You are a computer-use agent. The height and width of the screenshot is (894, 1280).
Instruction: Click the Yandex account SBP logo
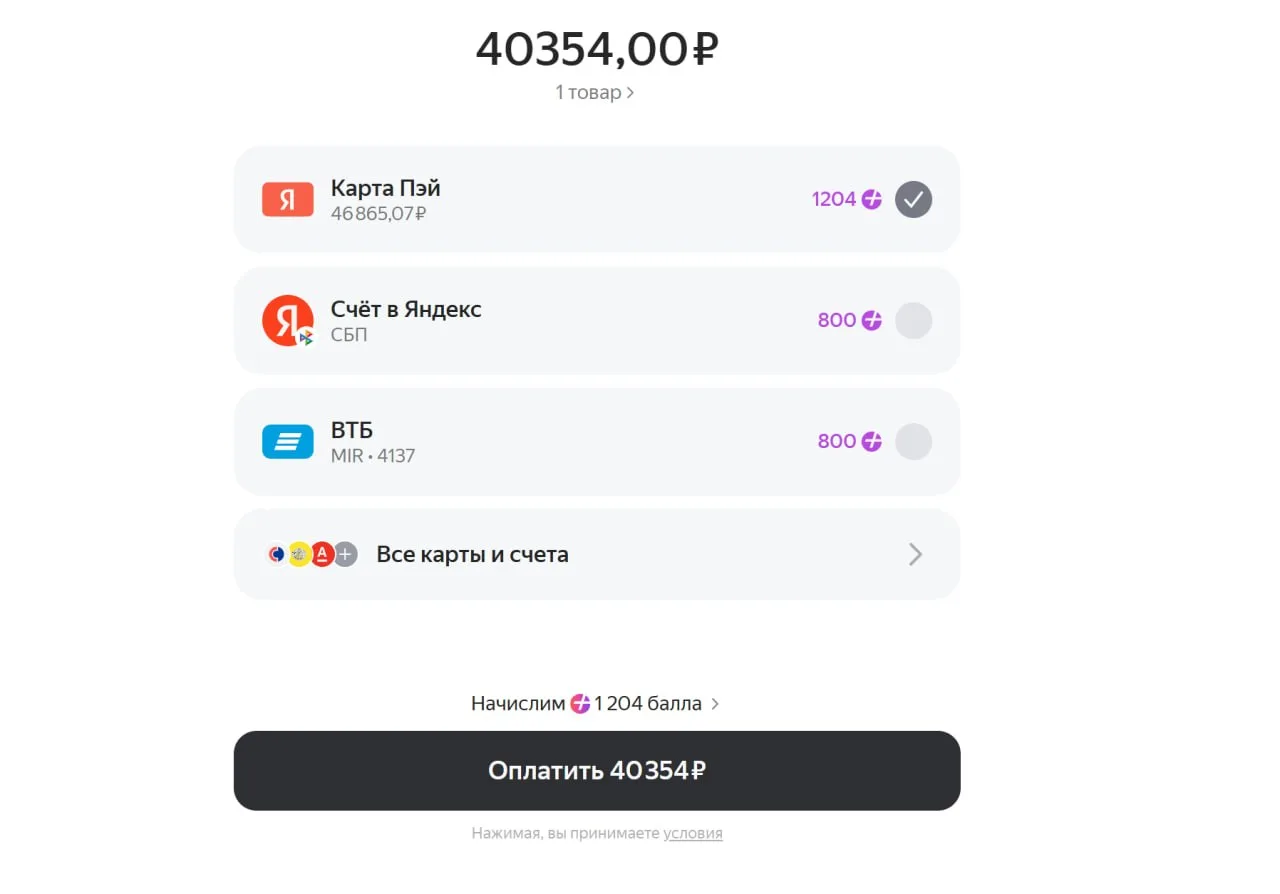288,321
